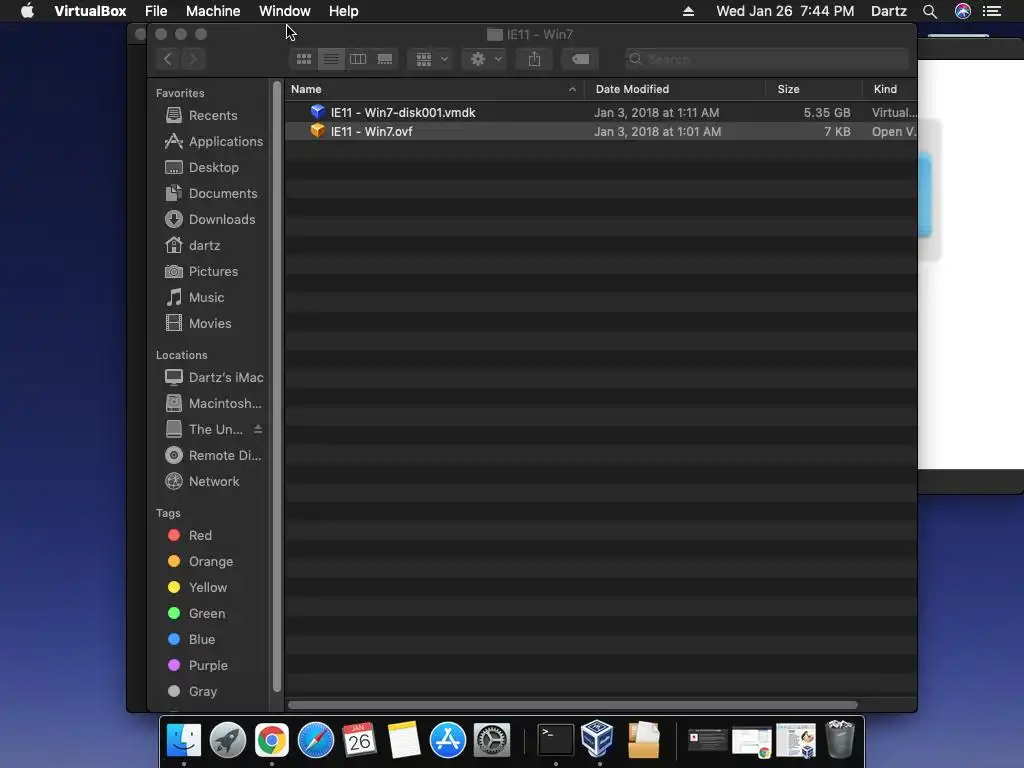Screen dimensions: 1024x768
Task: Select Dartz's iMac location
Action: 214,377
